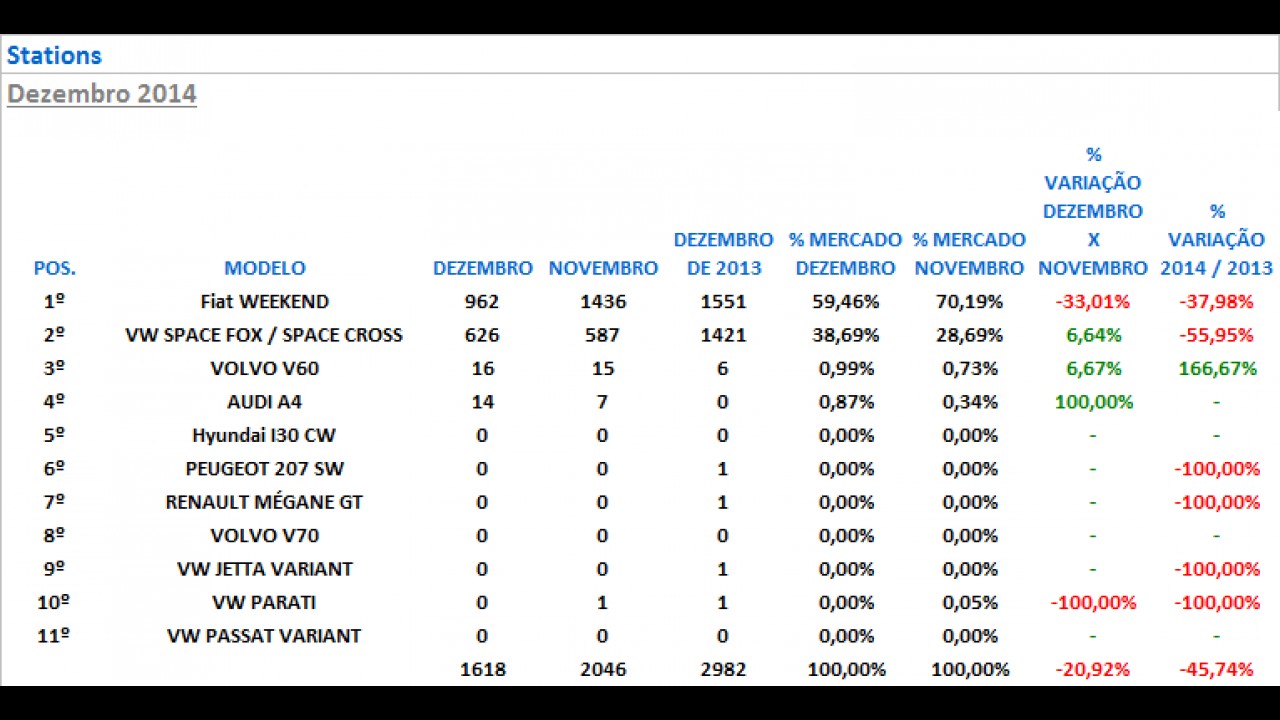1280x720 pixels.
Task: Click the "DEZEMBRO DE 2013" column header
Action: point(723,254)
